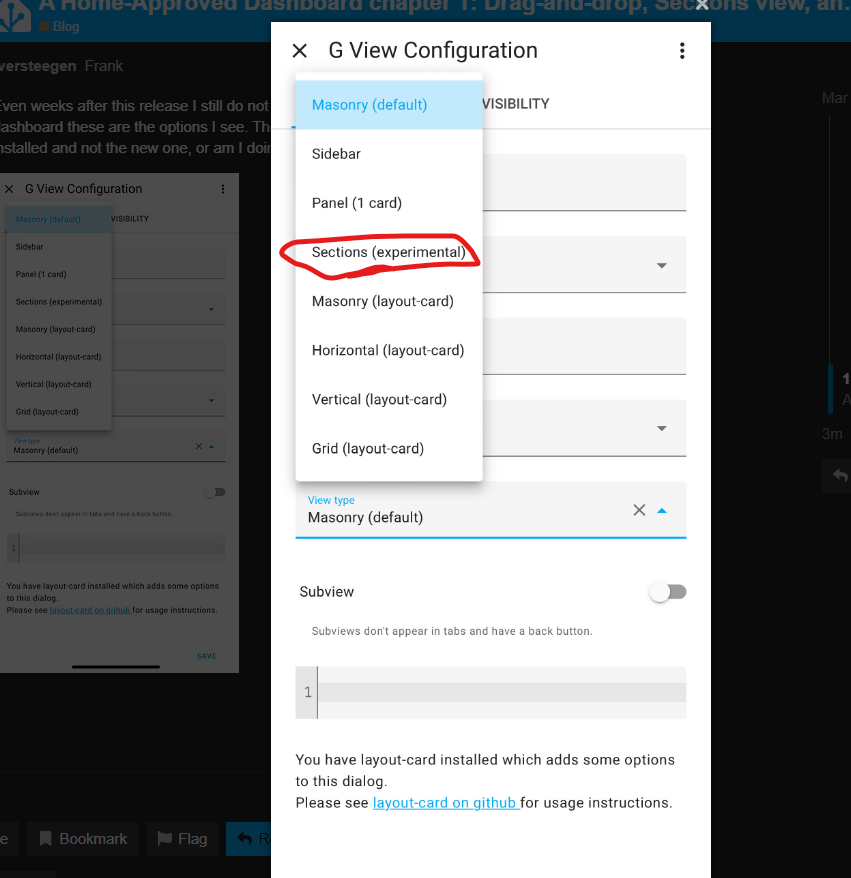The height and width of the screenshot is (878, 851).
Task: Collapse the View type dropdown with the up chevron
Action: (661, 510)
